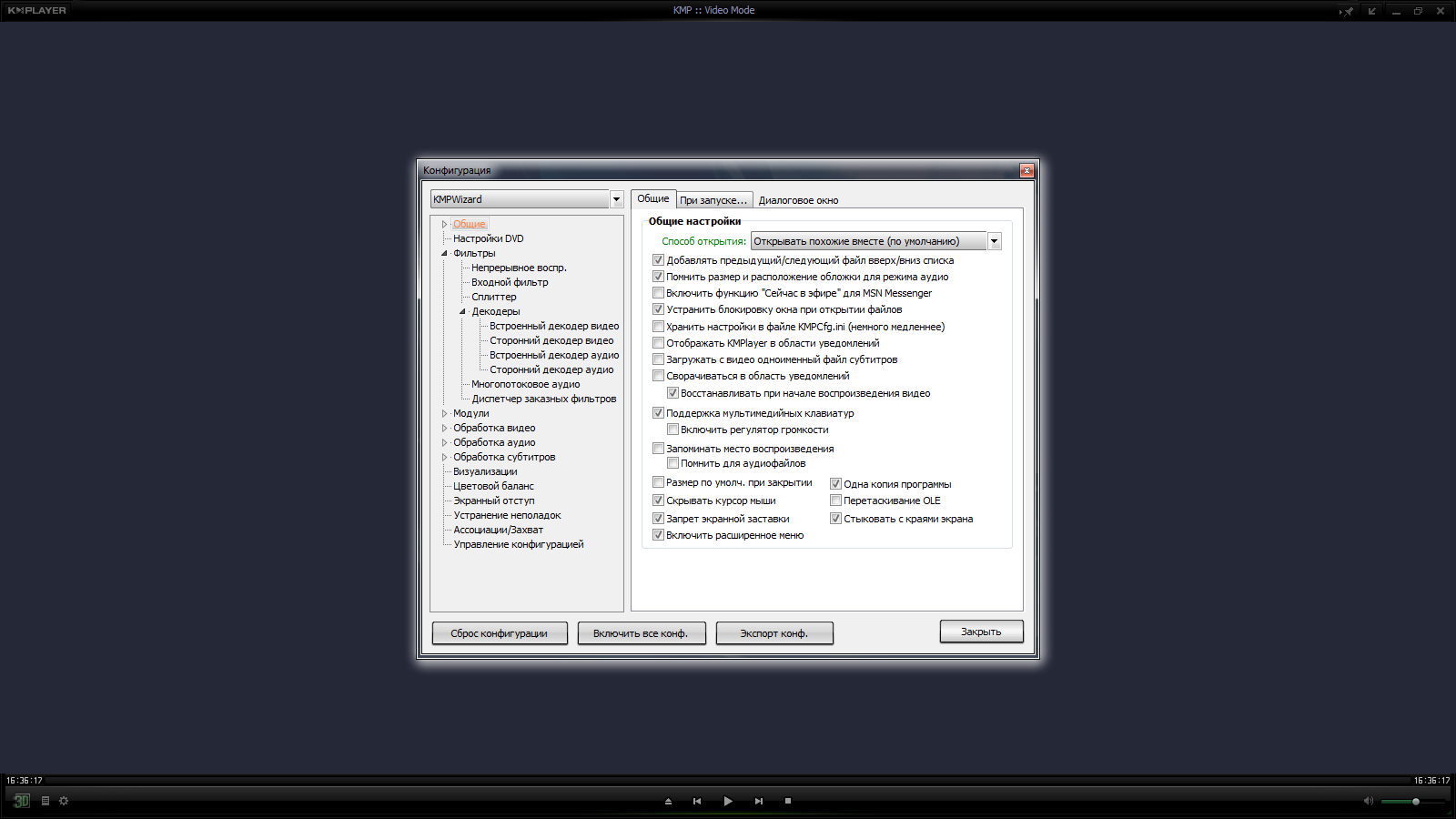
Task: Toggle 'Одна копия программы' checkbox
Action: pos(835,484)
